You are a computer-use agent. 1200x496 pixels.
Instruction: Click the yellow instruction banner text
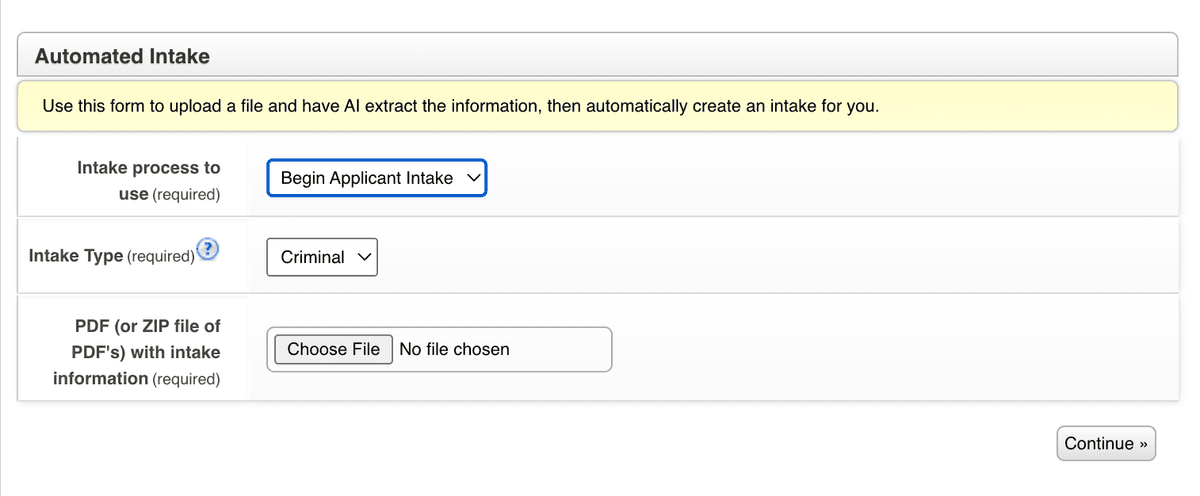(x=460, y=106)
